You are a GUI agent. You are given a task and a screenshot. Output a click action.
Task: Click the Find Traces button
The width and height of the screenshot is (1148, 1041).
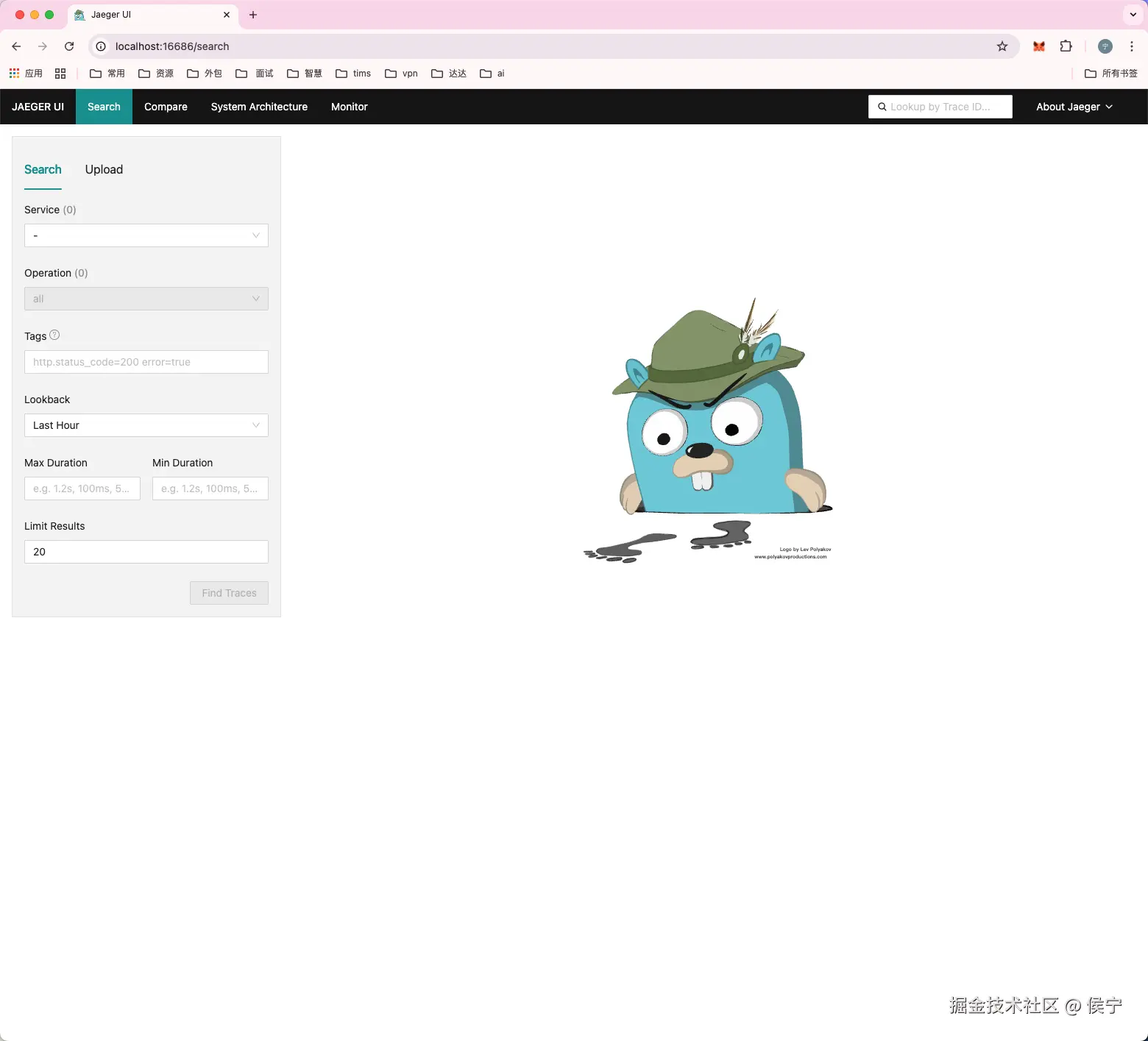point(230,593)
